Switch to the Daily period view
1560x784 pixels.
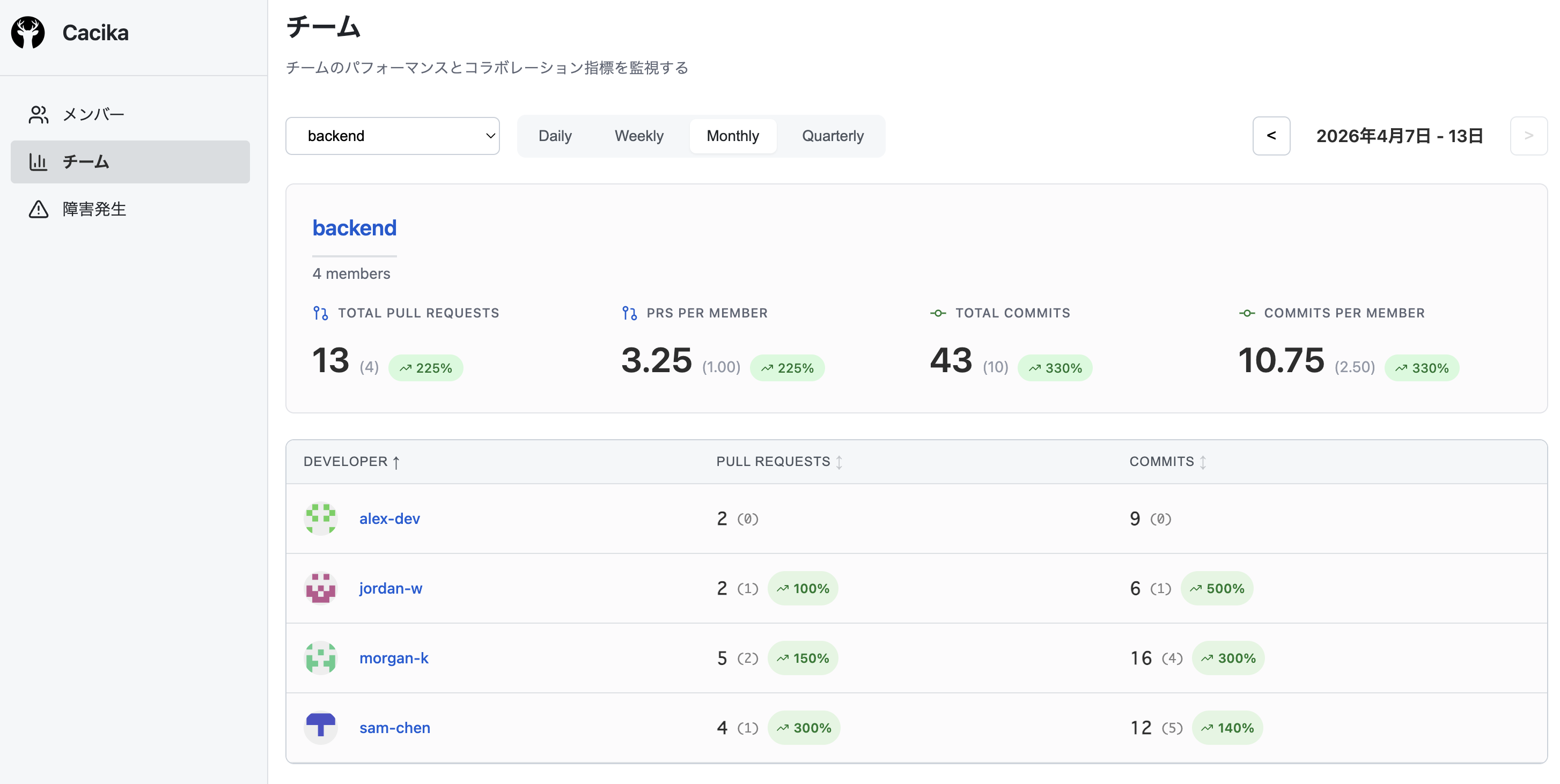tap(555, 136)
